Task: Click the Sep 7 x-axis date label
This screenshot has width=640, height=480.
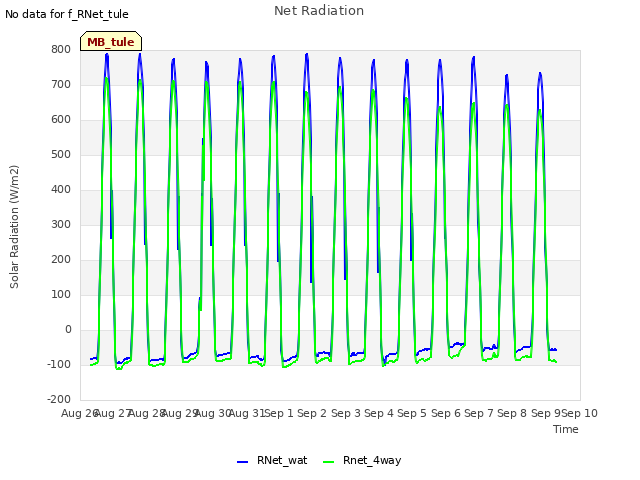Action: coord(479,413)
